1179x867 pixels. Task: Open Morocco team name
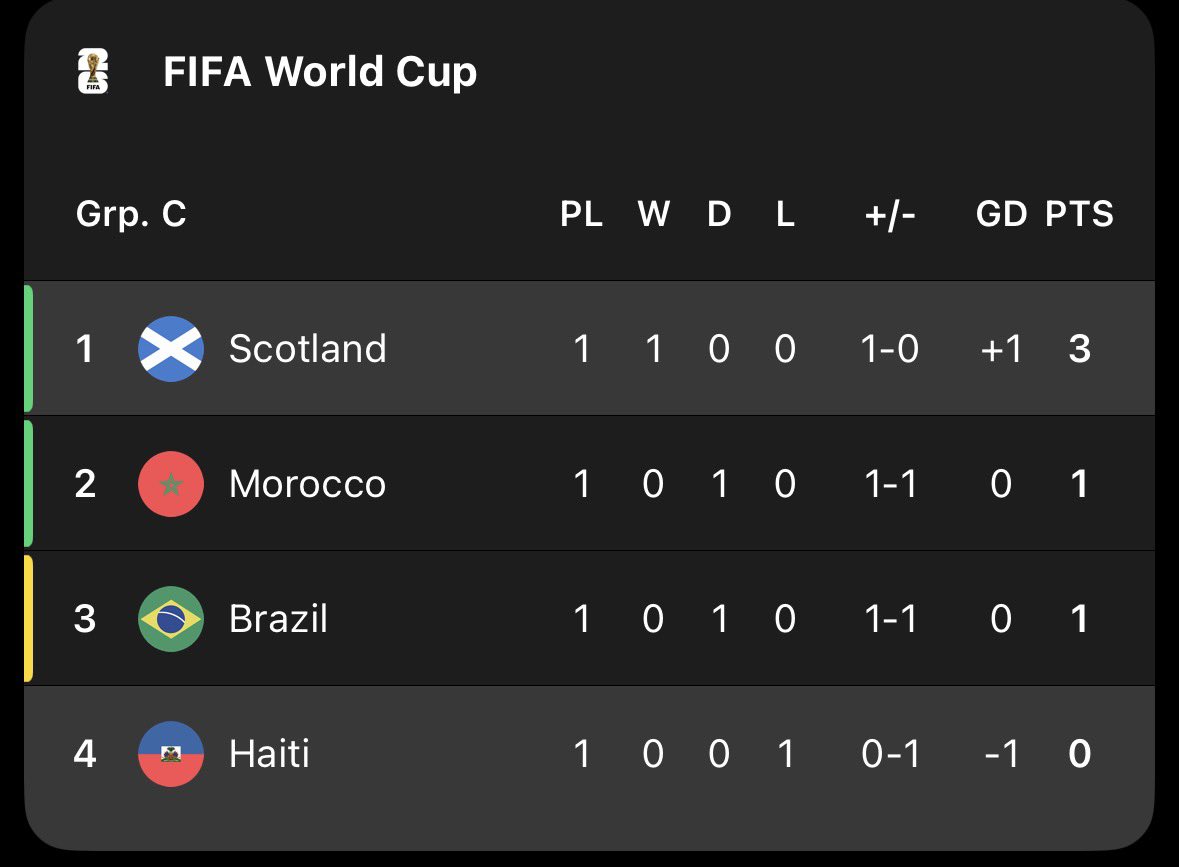308,484
